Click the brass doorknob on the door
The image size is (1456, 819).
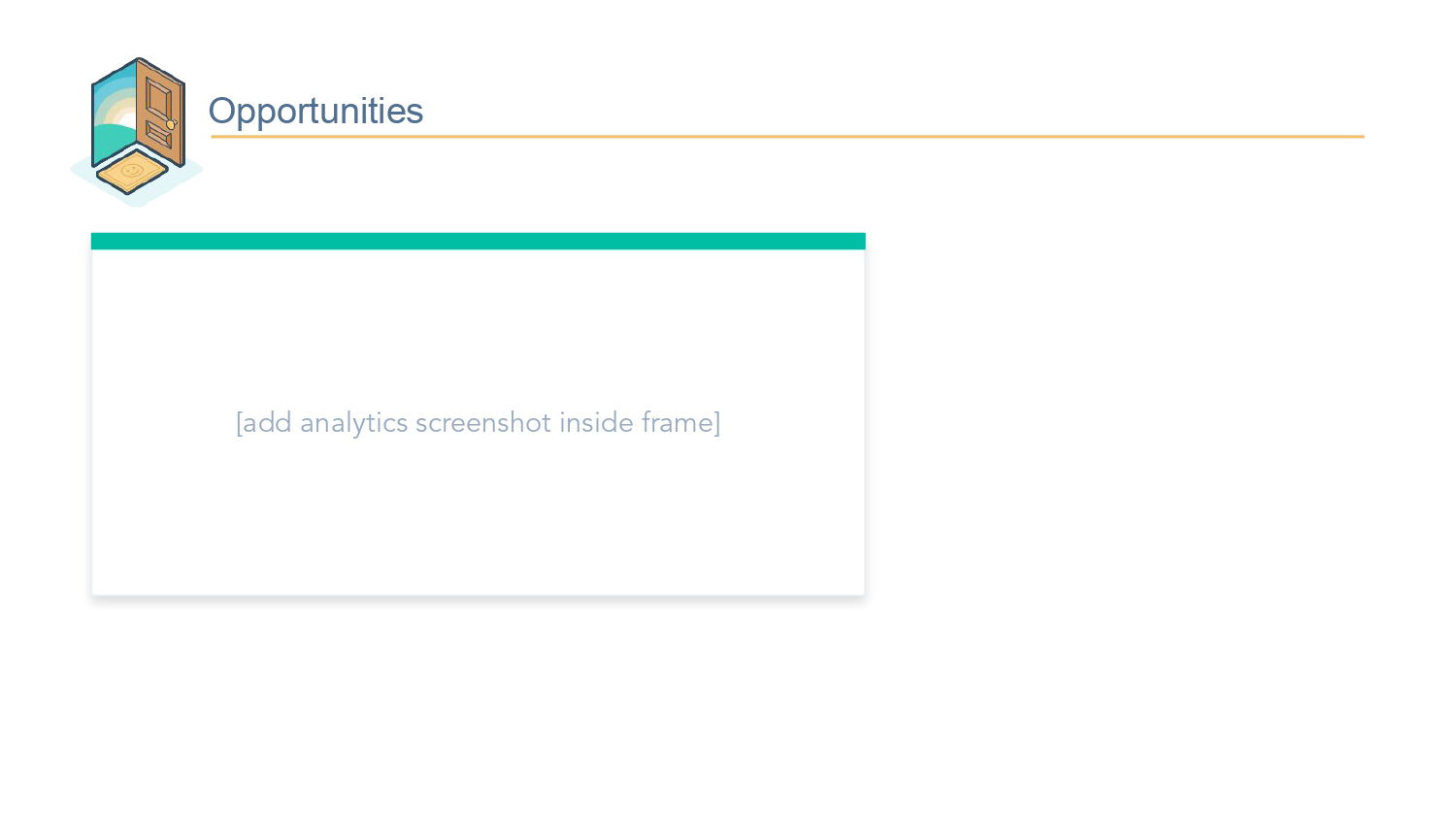(171, 124)
